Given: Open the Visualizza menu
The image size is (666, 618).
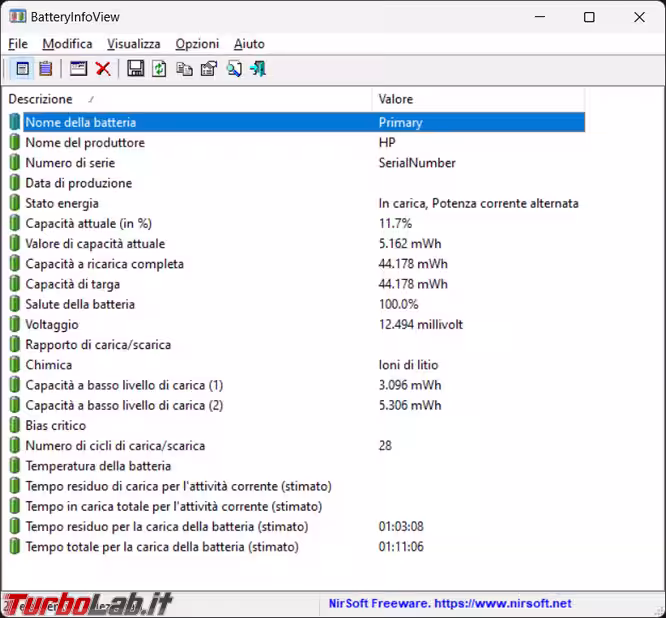Looking at the screenshot, I should tap(134, 44).
